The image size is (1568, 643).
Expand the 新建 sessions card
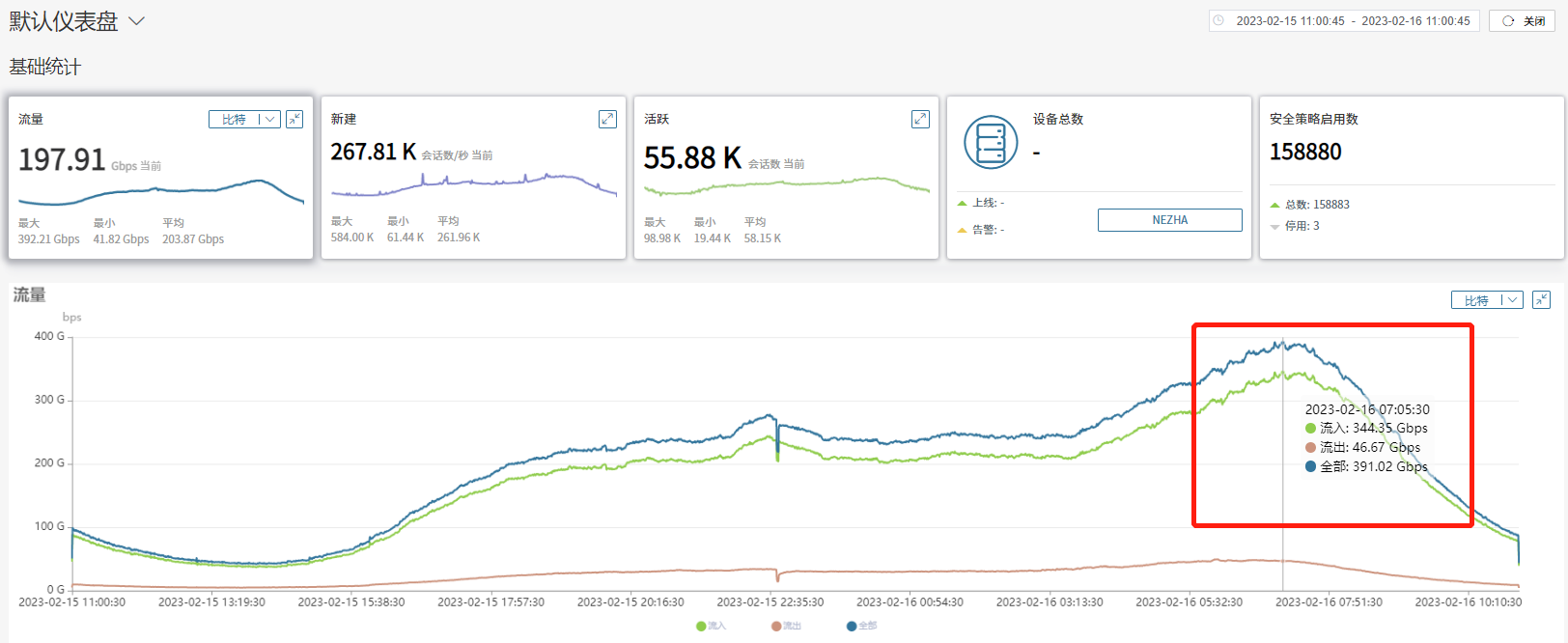point(607,119)
